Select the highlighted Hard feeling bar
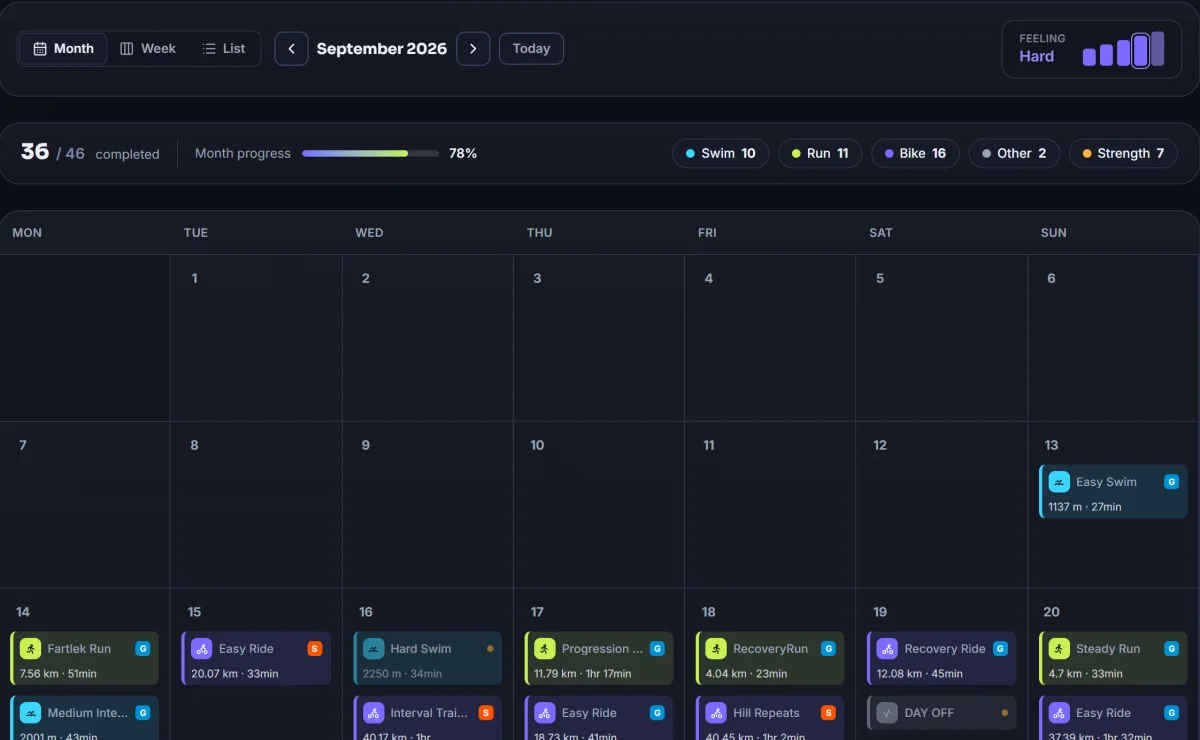1200x740 pixels. [1140, 51]
